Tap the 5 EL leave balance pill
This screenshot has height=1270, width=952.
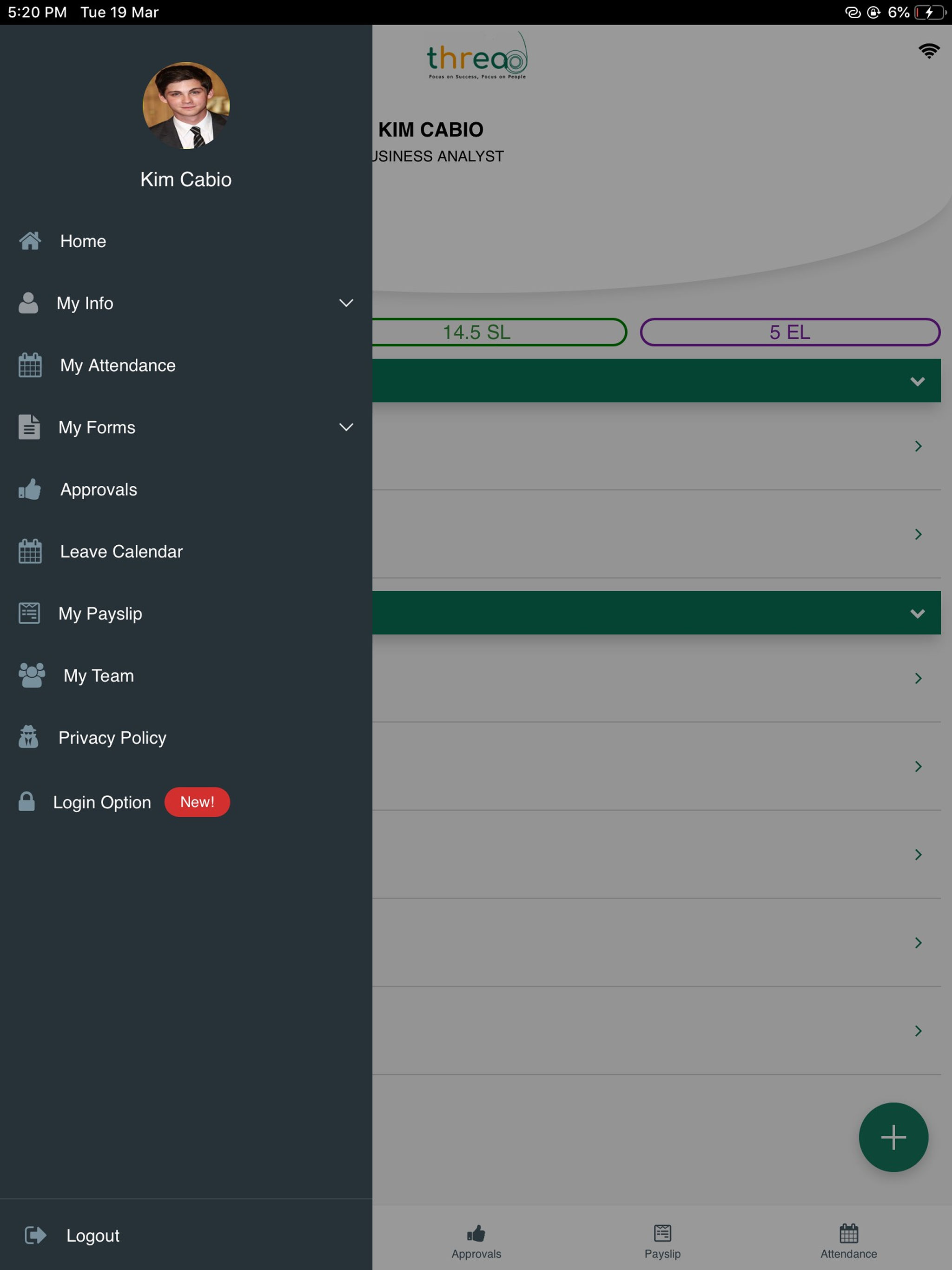point(790,332)
